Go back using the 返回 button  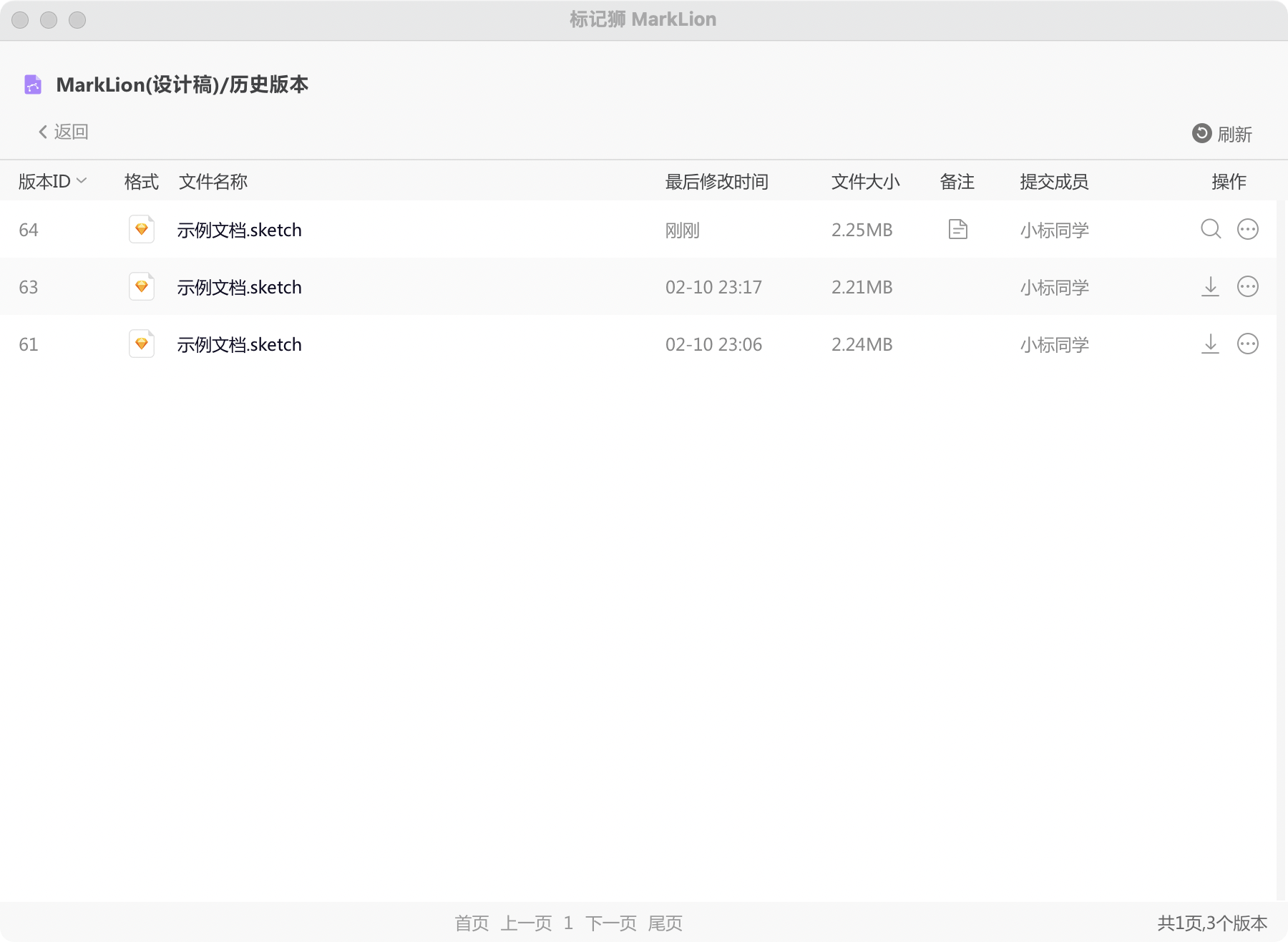[x=63, y=132]
